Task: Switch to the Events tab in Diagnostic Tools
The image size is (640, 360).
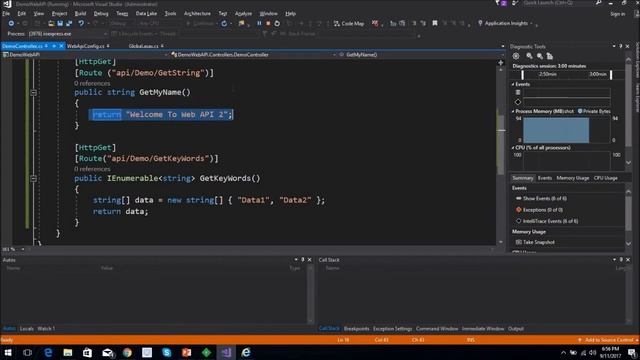Action: click(x=544, y=178)
